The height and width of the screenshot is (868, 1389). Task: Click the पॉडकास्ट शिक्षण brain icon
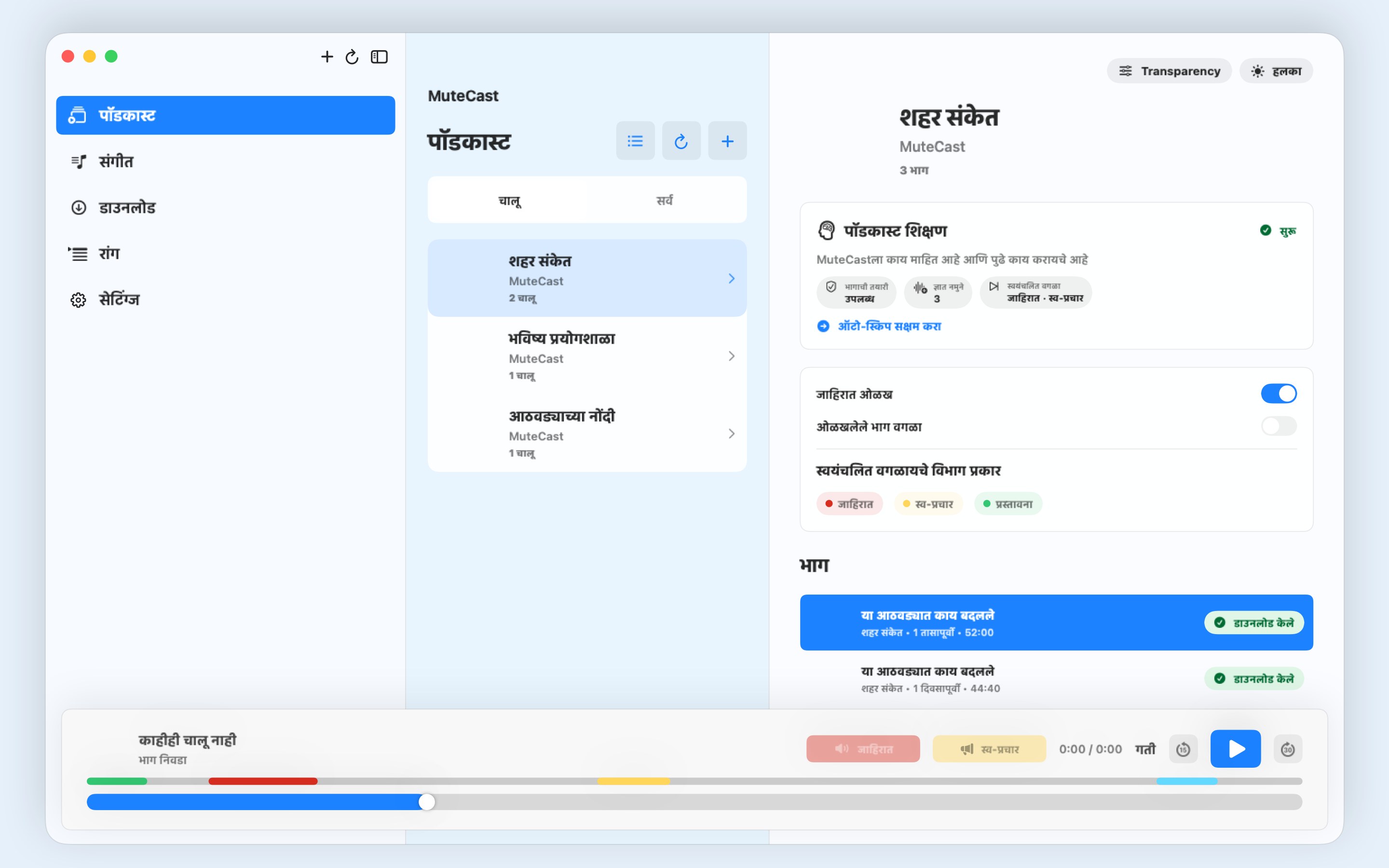[826, 230]
